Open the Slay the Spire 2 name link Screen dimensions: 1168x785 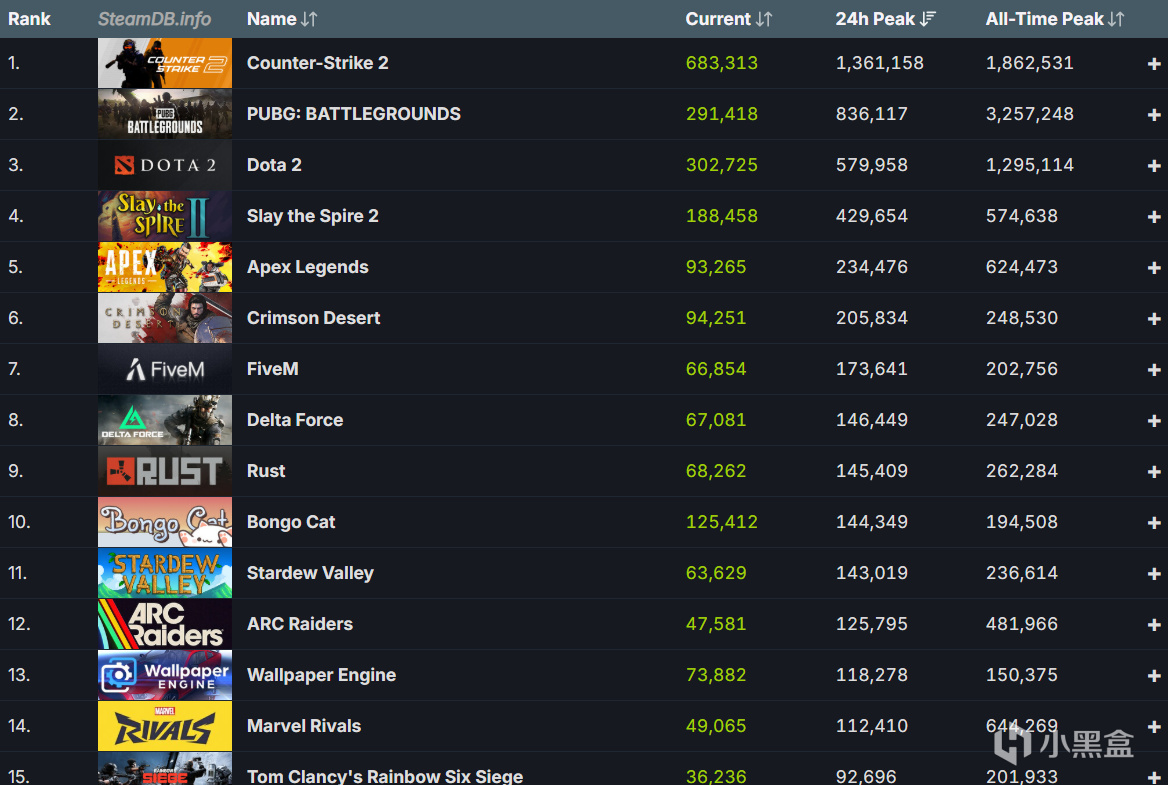tap(313, 216)
